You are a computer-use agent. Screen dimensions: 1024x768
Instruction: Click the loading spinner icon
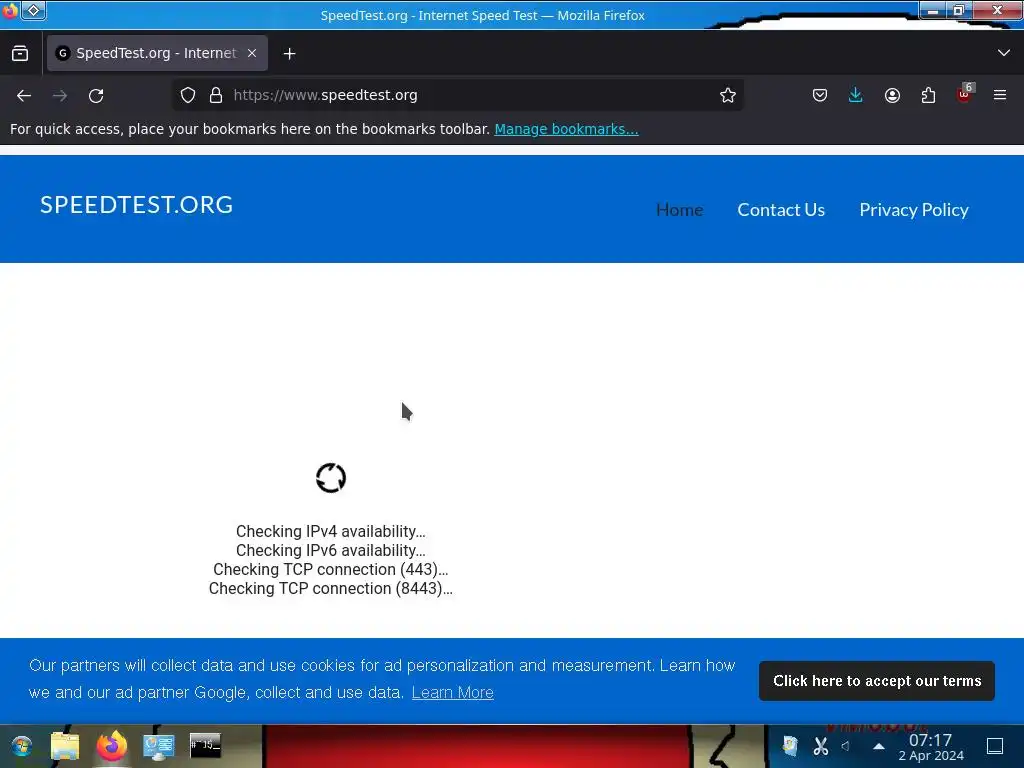(x=331, y=478)
